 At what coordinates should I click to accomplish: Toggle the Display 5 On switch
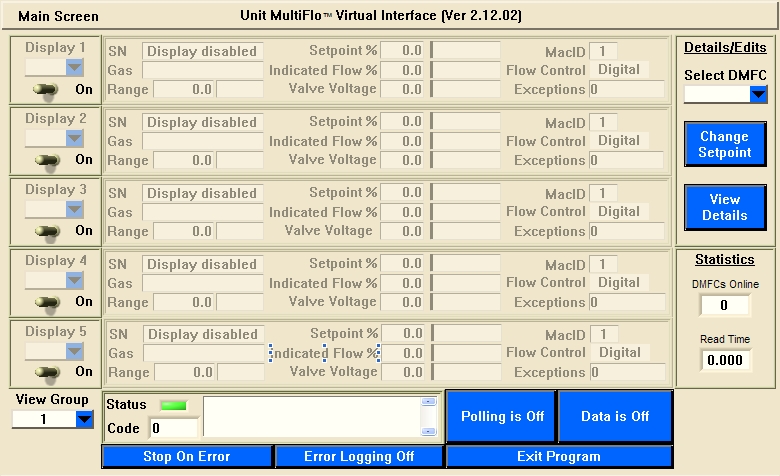point(47,373)
